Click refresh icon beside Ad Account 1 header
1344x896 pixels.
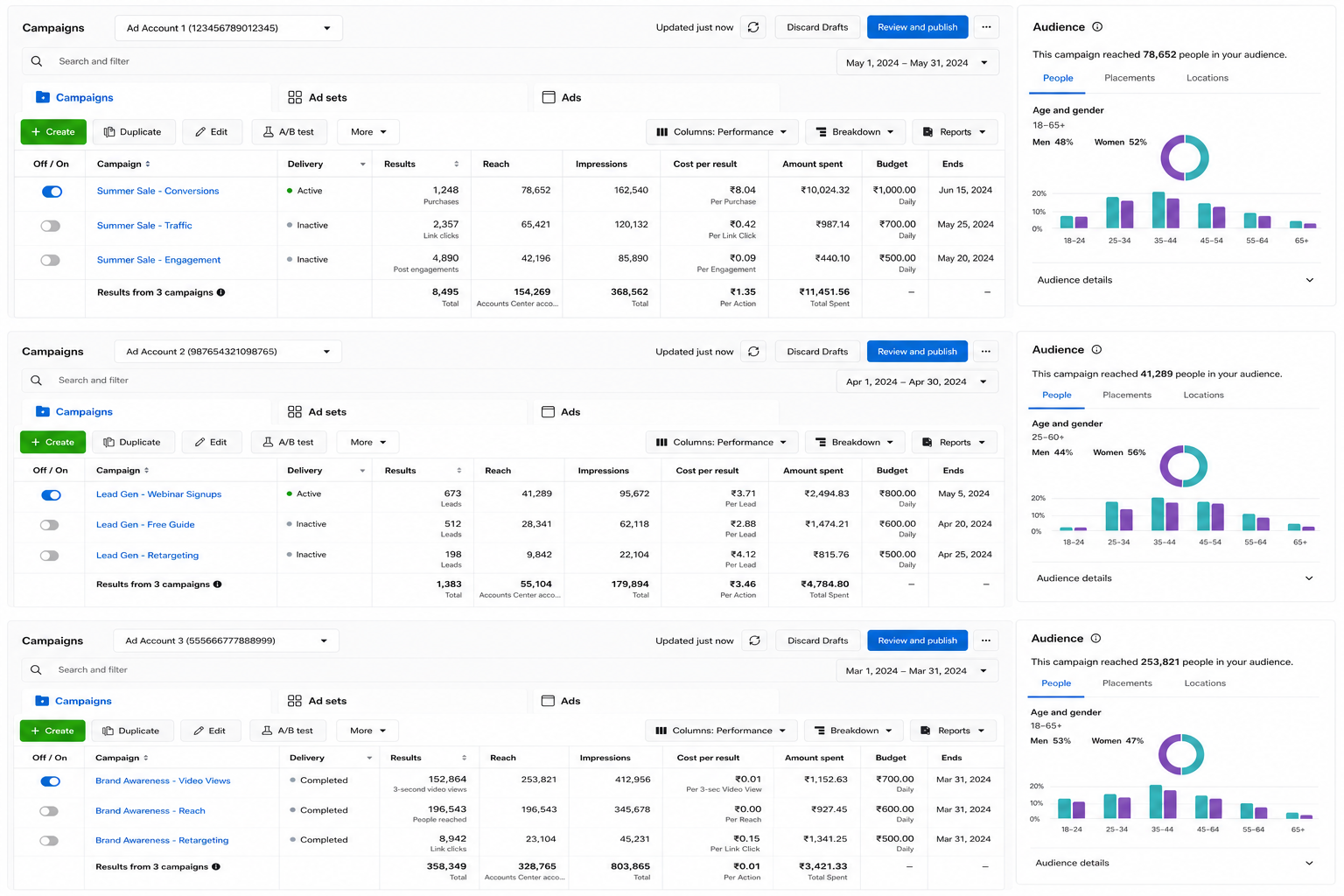(x=753, y=27)
